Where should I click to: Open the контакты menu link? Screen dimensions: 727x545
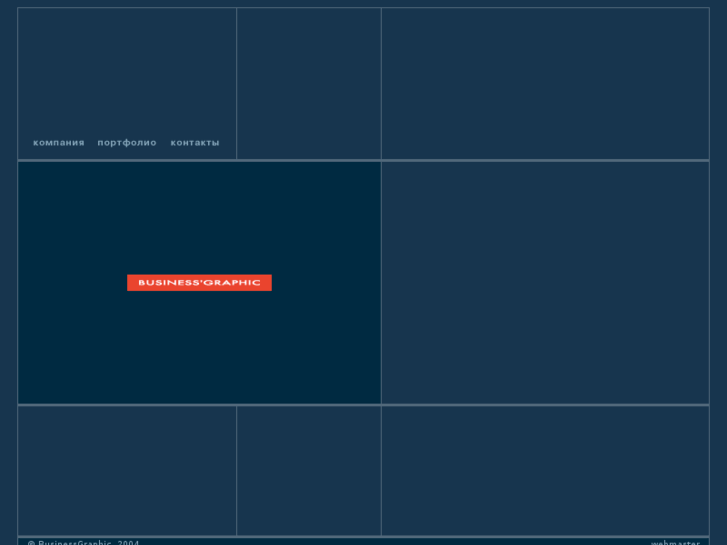coord(195,143)
